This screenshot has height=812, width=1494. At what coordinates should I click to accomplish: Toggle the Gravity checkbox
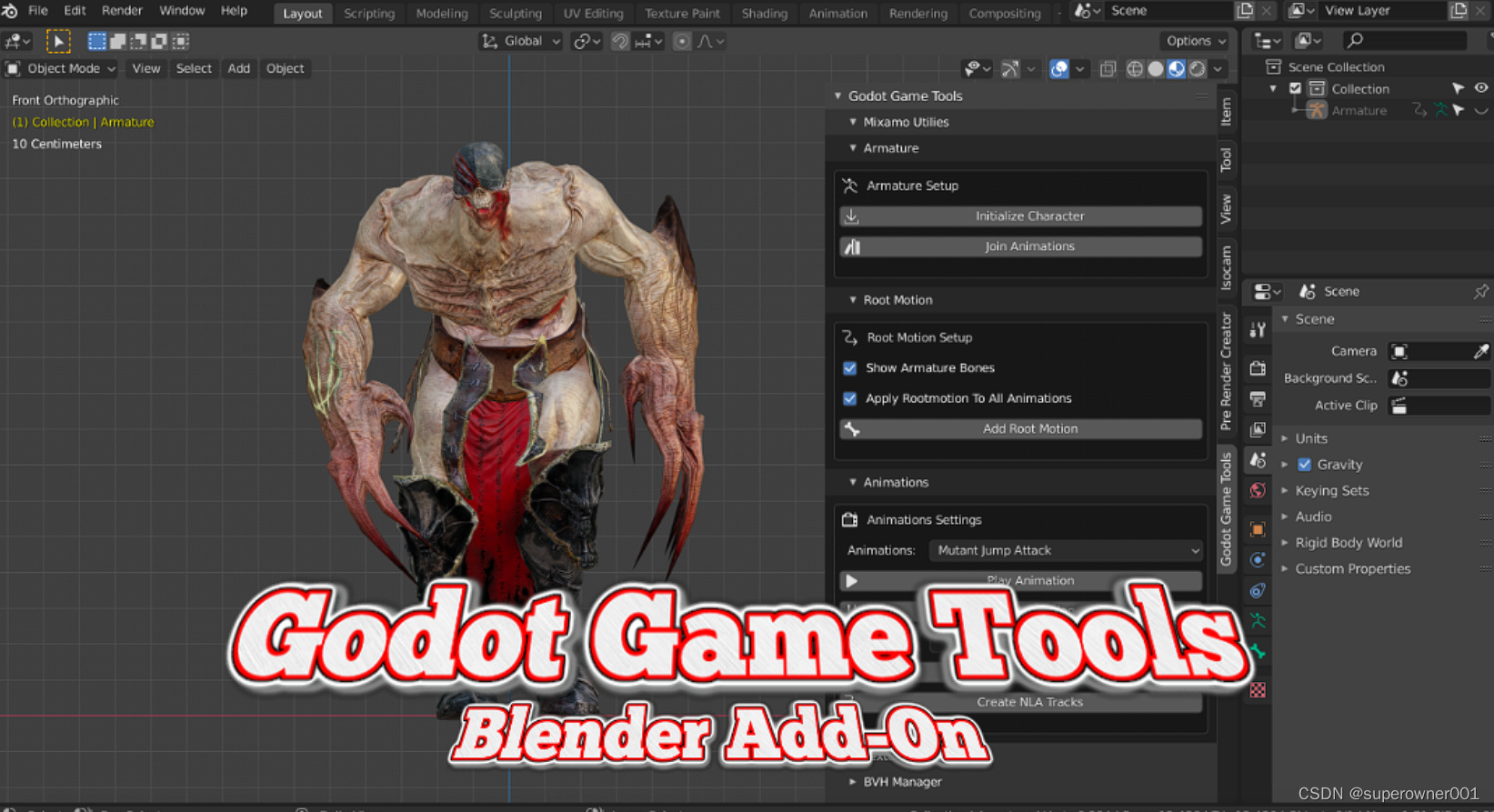[1304, 465]
